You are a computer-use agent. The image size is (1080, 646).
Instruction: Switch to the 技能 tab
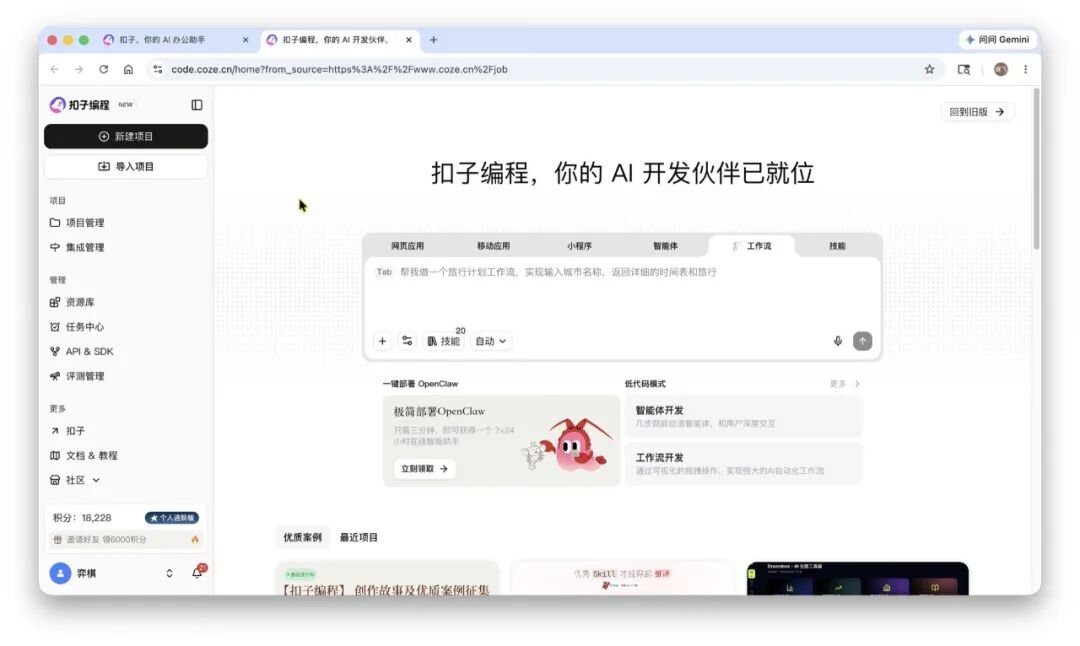838,246
